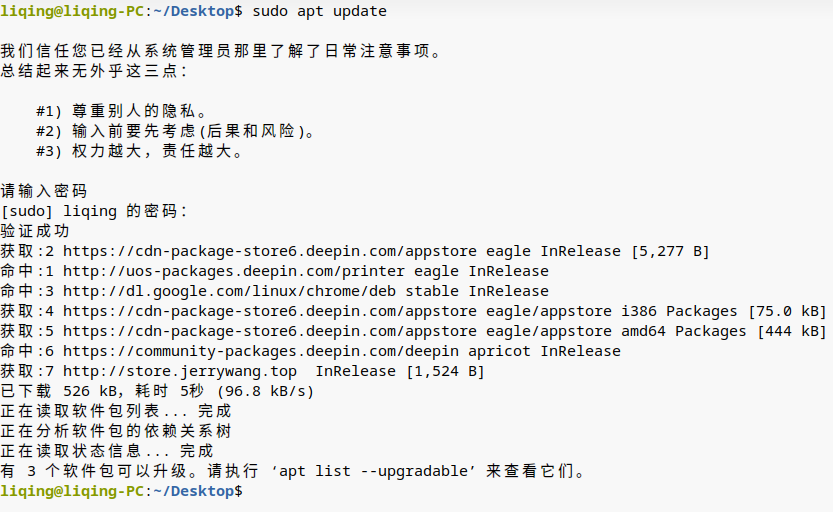Click the community-packages.deepin.com URL
This screenshot has height=512, width=833.
pos(261,352)
